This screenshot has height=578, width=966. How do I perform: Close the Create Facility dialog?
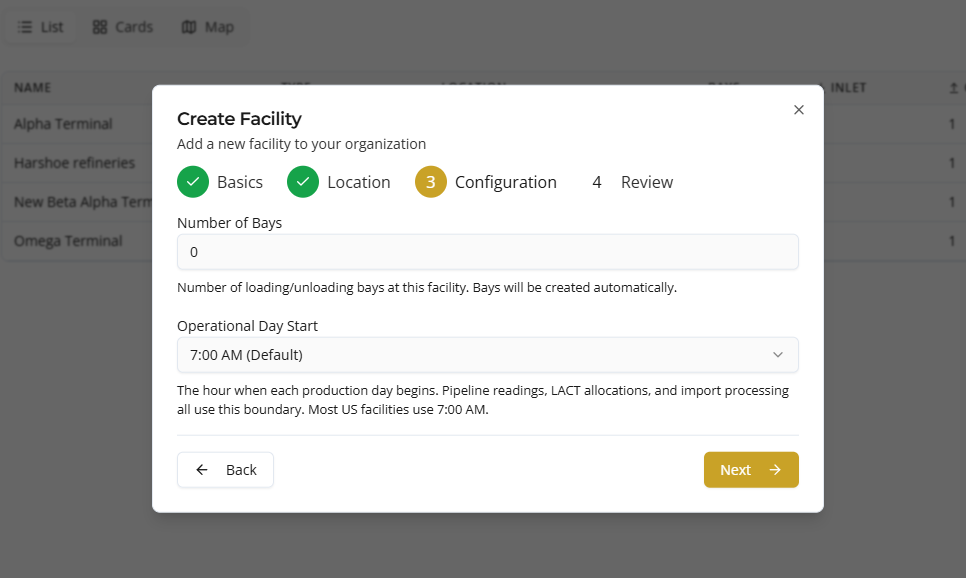(x=798, y=110)
